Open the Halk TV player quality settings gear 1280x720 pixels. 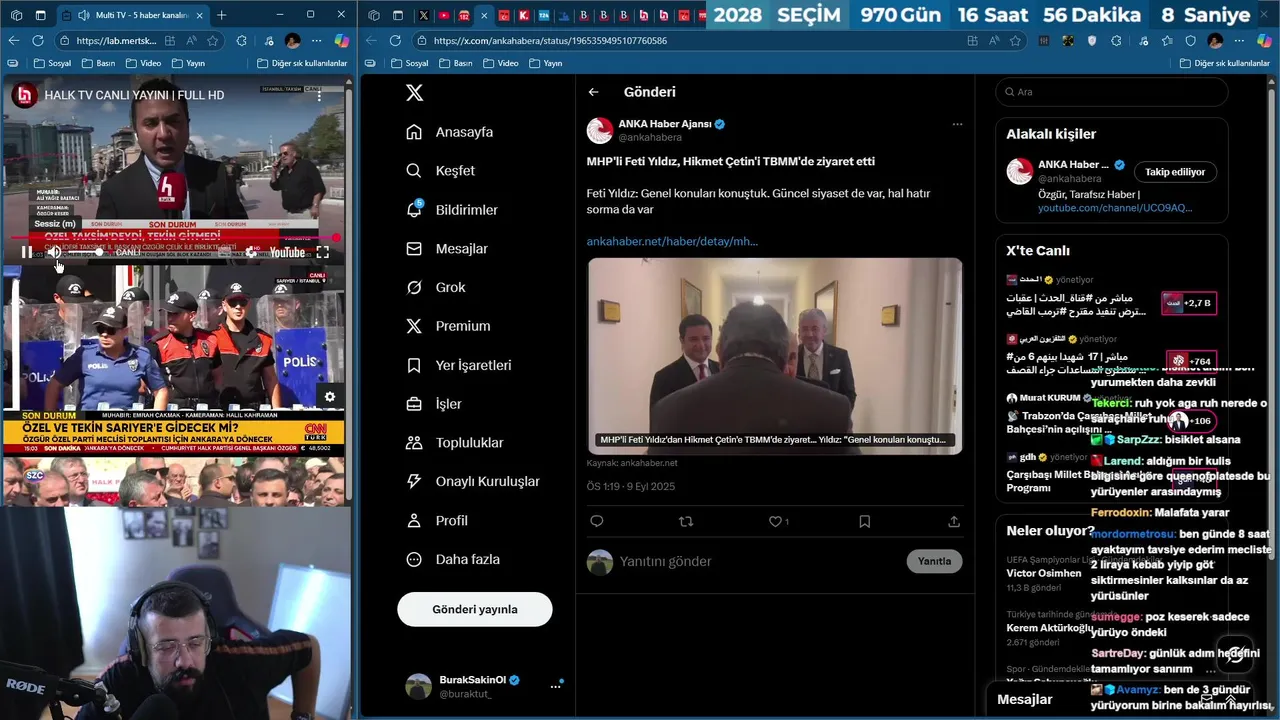(x=251, y=253)
